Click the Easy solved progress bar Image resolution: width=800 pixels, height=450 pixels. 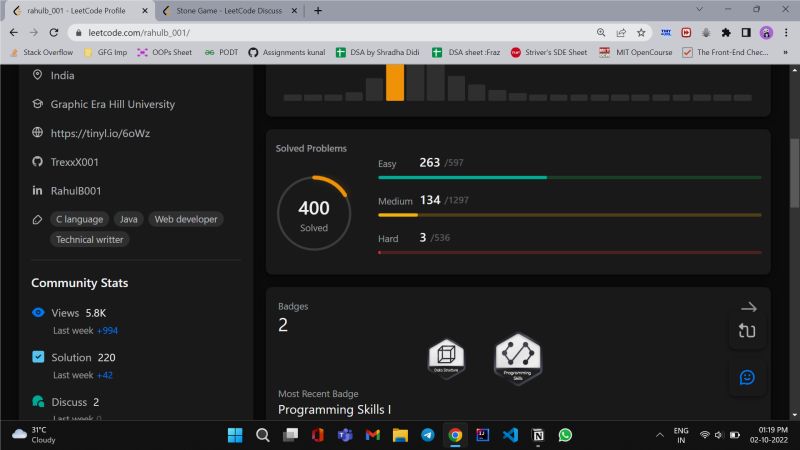[x=569, y=178]
